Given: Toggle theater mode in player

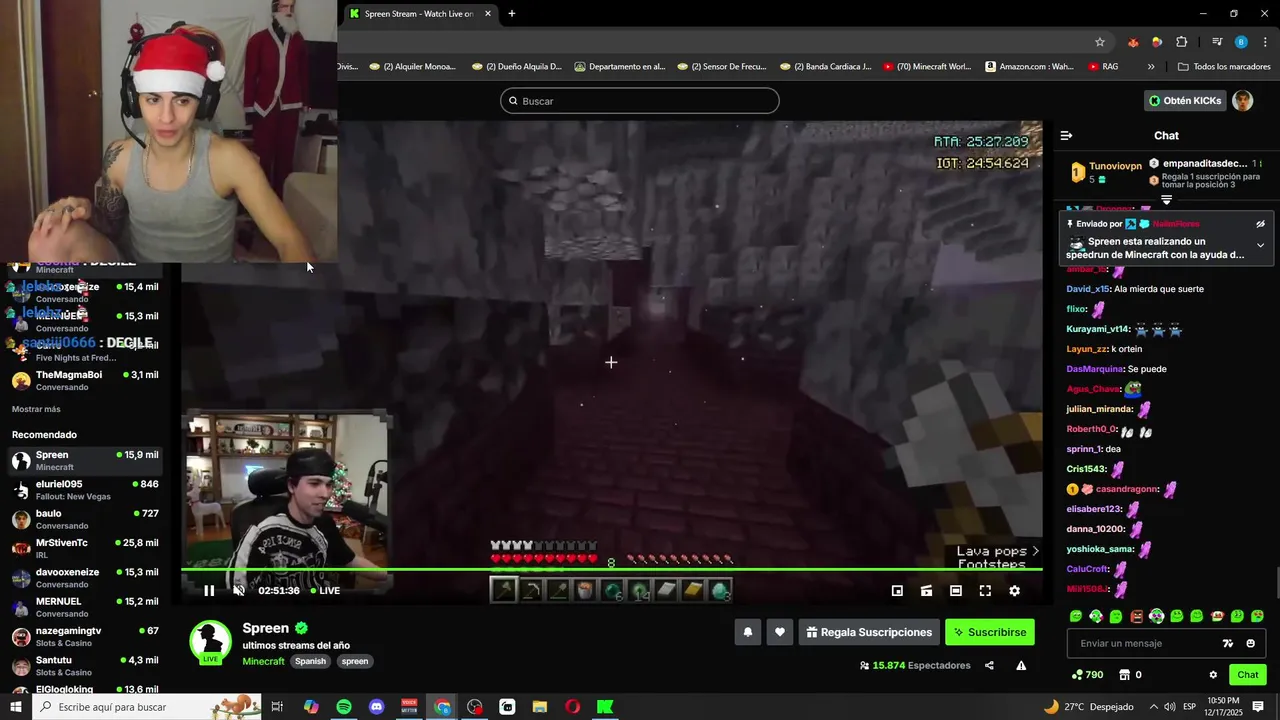Looking at the screenshot, I should (956, 591).
